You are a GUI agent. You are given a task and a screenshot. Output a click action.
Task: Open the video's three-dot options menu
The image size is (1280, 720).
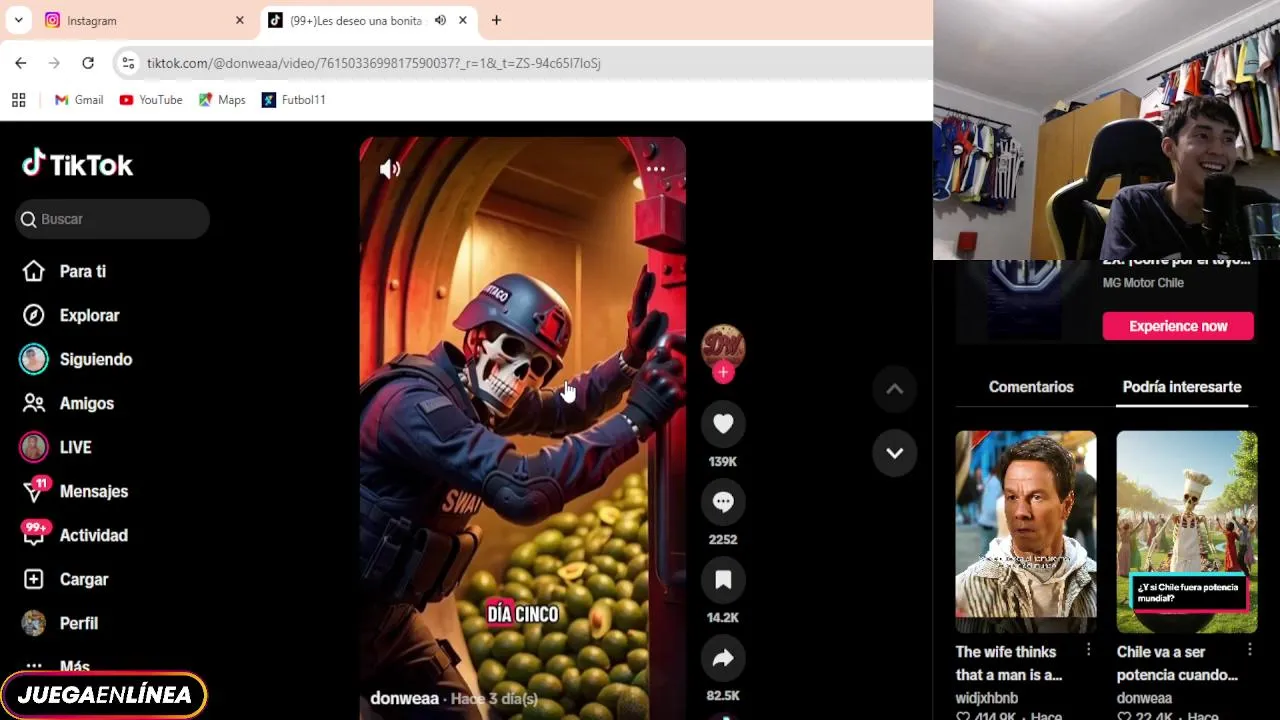(656, 169)
